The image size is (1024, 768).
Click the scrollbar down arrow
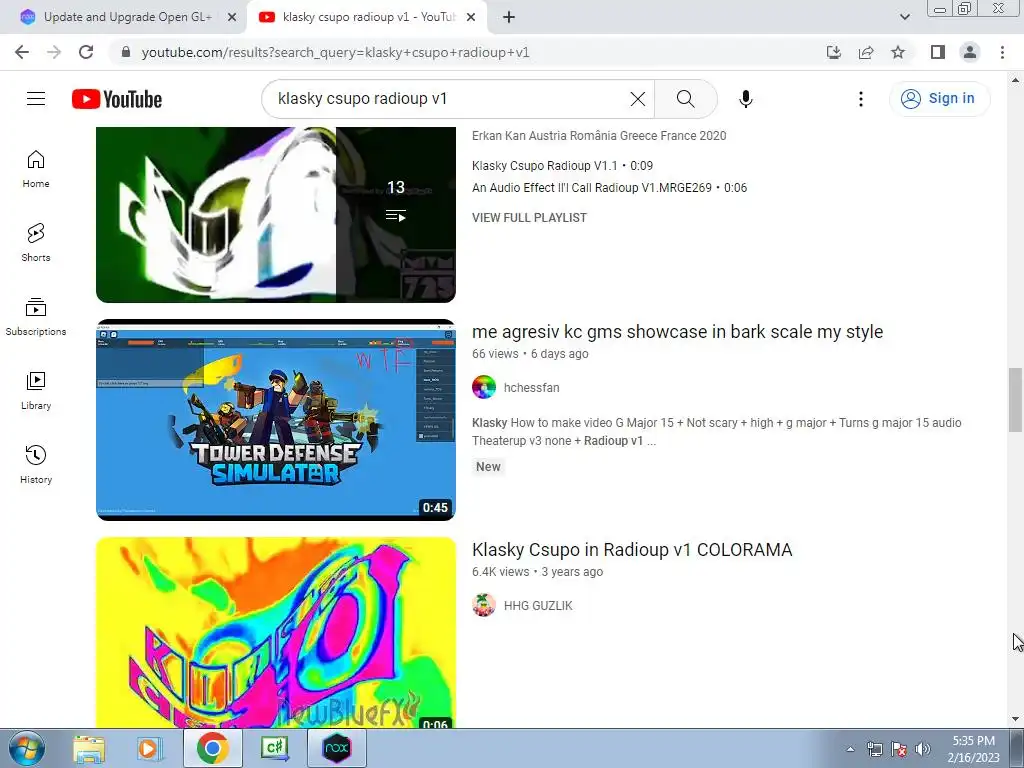[1015, 720]
